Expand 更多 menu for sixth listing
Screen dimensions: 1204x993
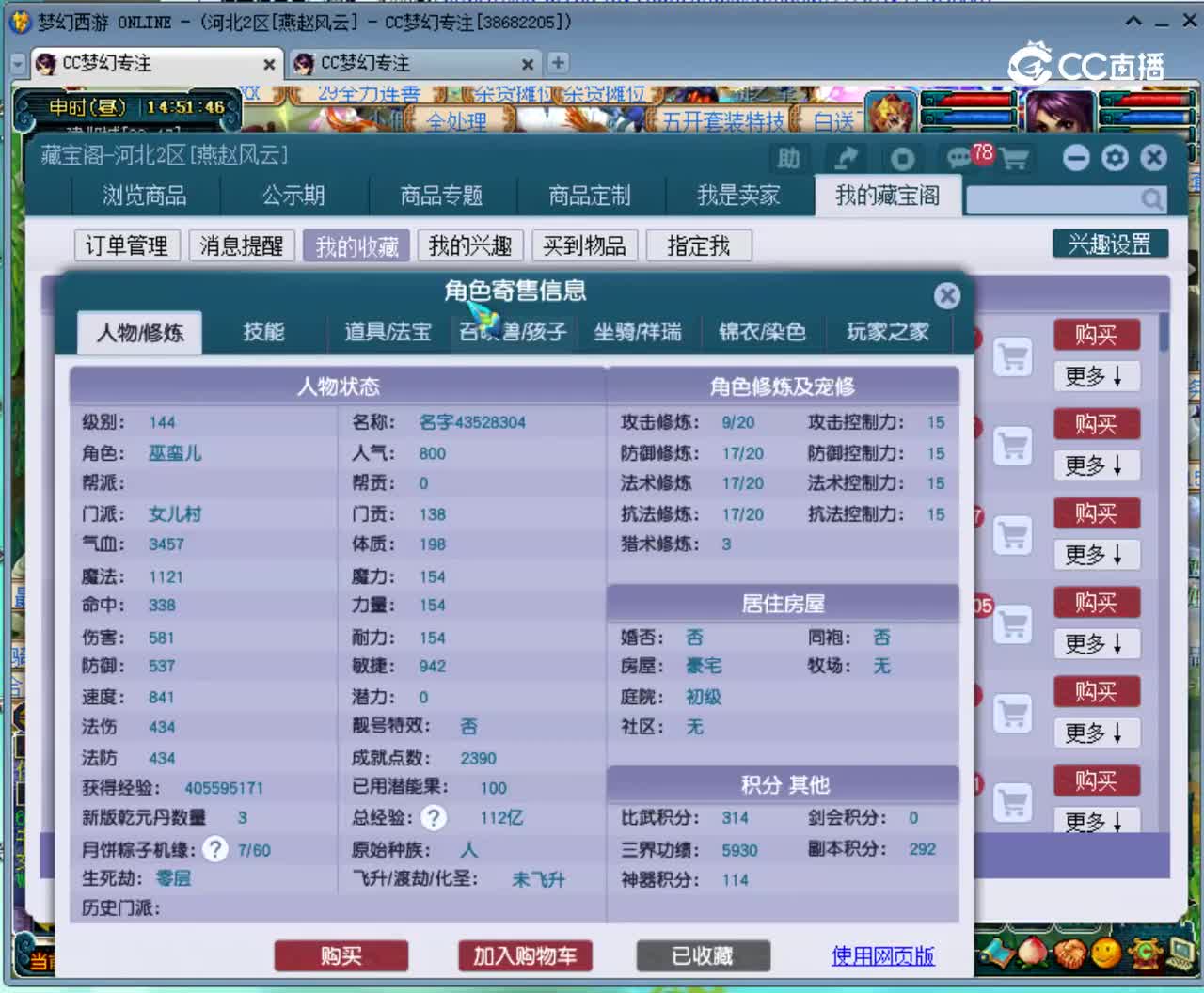click(x=1095, y=821)
